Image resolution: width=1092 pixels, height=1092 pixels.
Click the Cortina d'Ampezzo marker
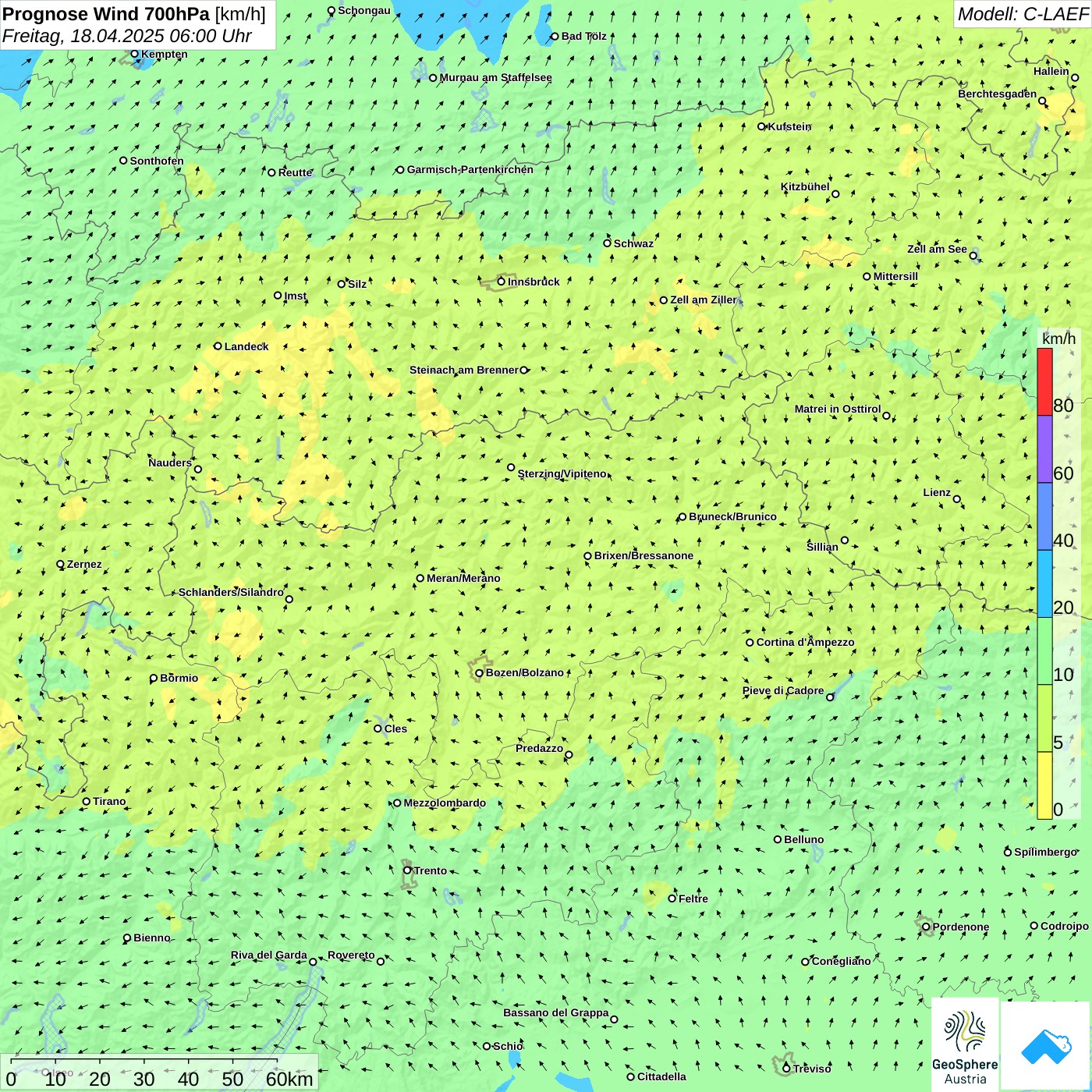(750, 643)
